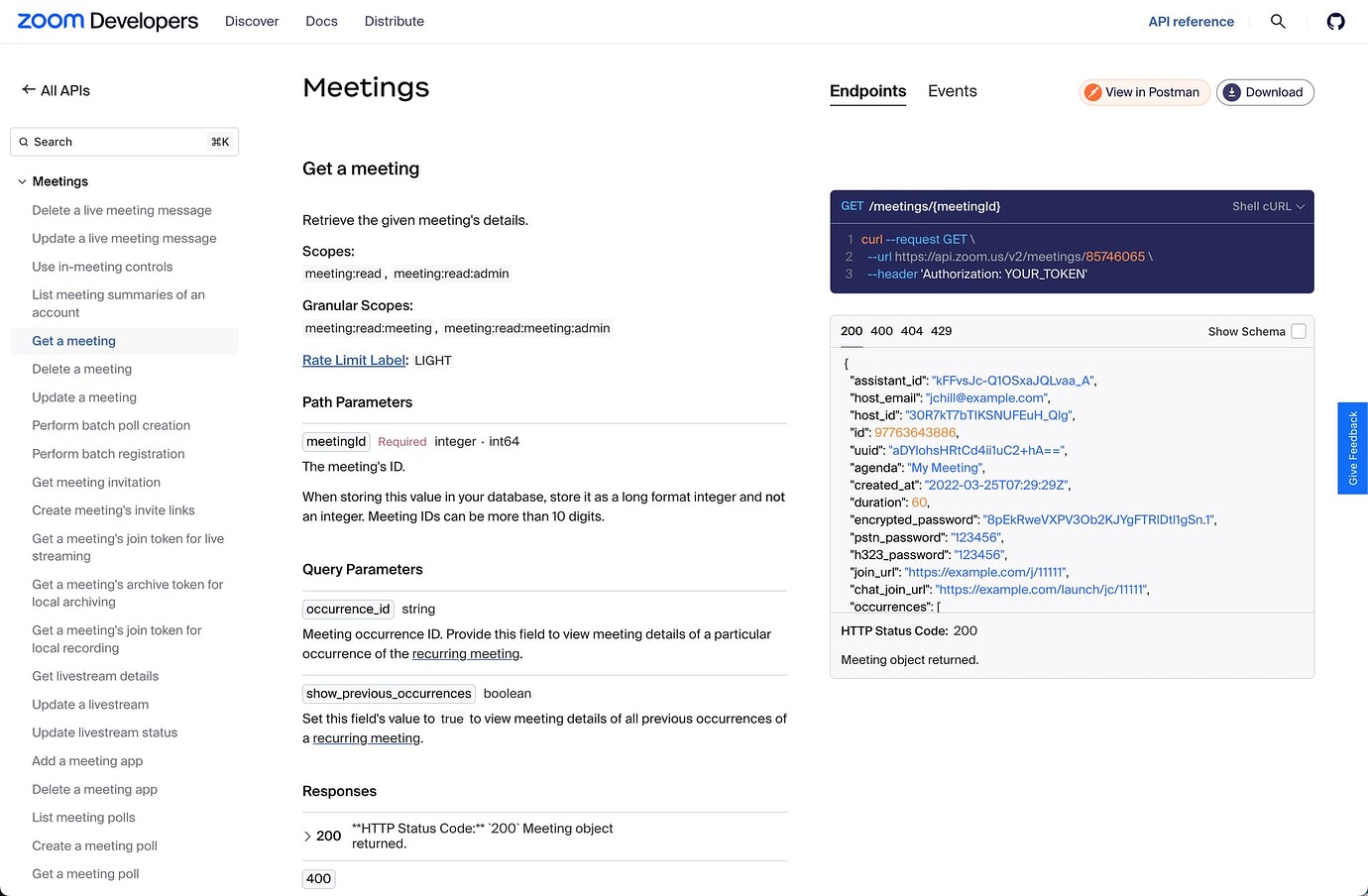Switch to the Events tab
1368x896 pixels.
(952, 91)
